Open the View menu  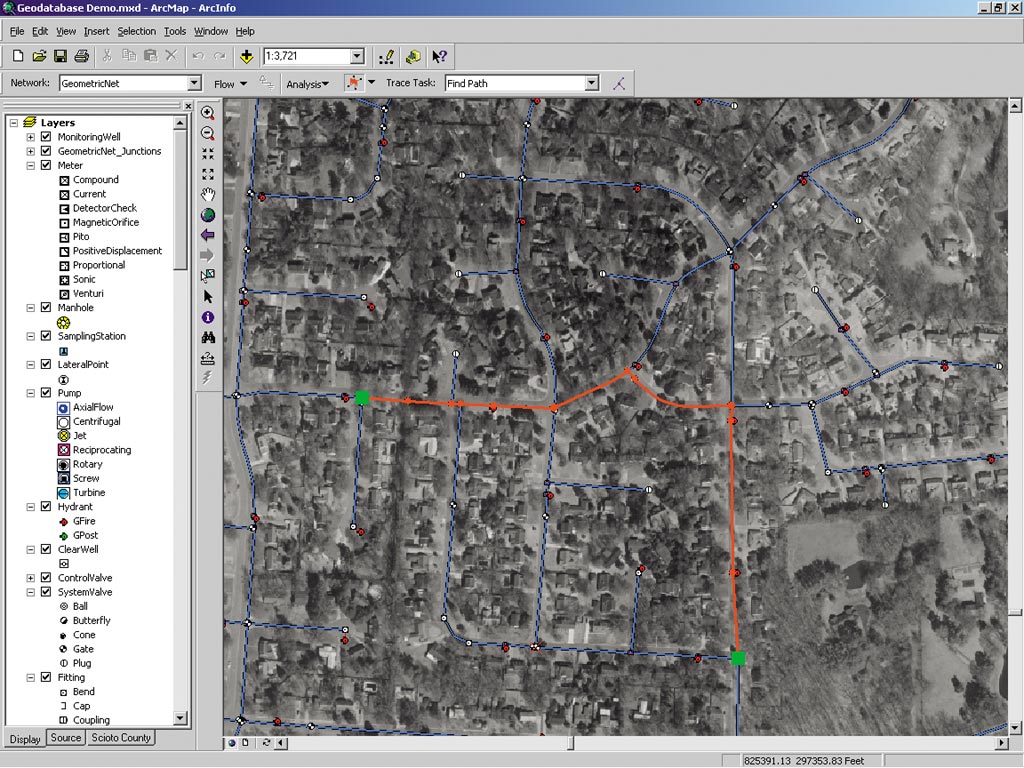point(65,31)
